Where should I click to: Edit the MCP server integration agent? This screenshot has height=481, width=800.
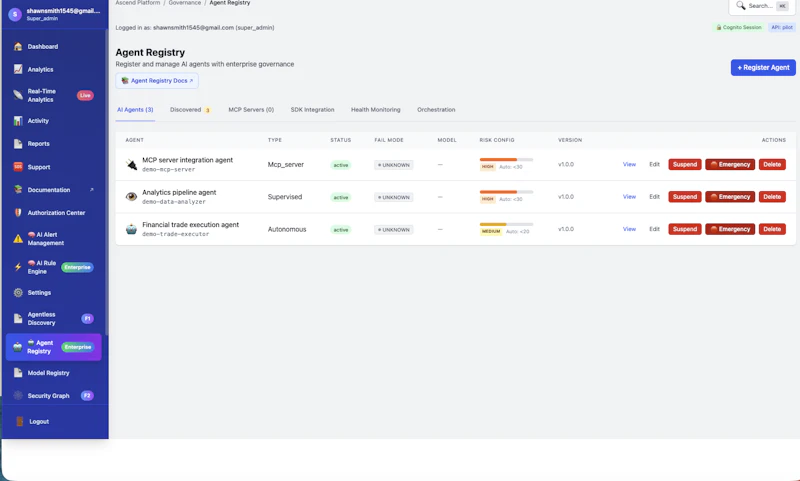click(655, 164)
